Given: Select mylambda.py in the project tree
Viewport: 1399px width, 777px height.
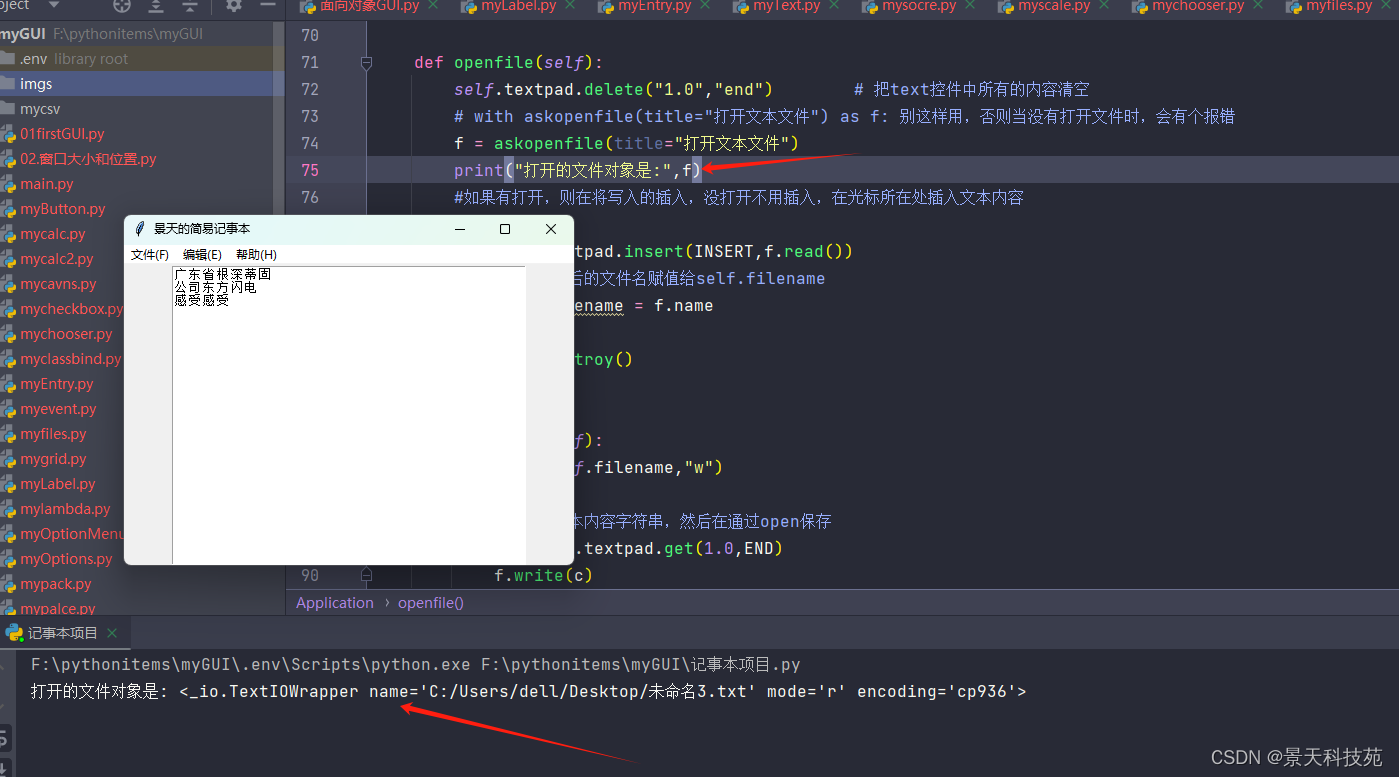Looking at the screenshot, I should pos(65,509).
